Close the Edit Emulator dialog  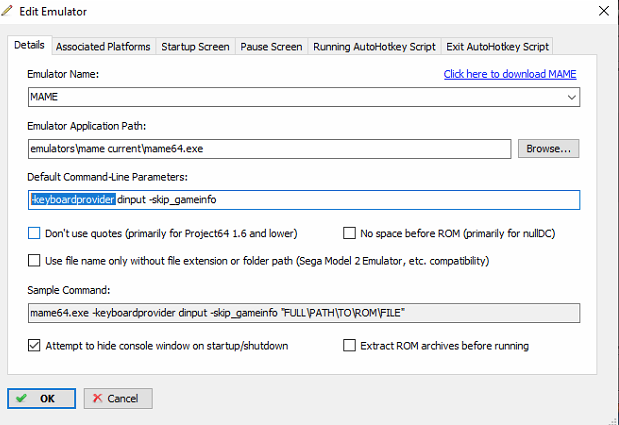click(604, 11)
